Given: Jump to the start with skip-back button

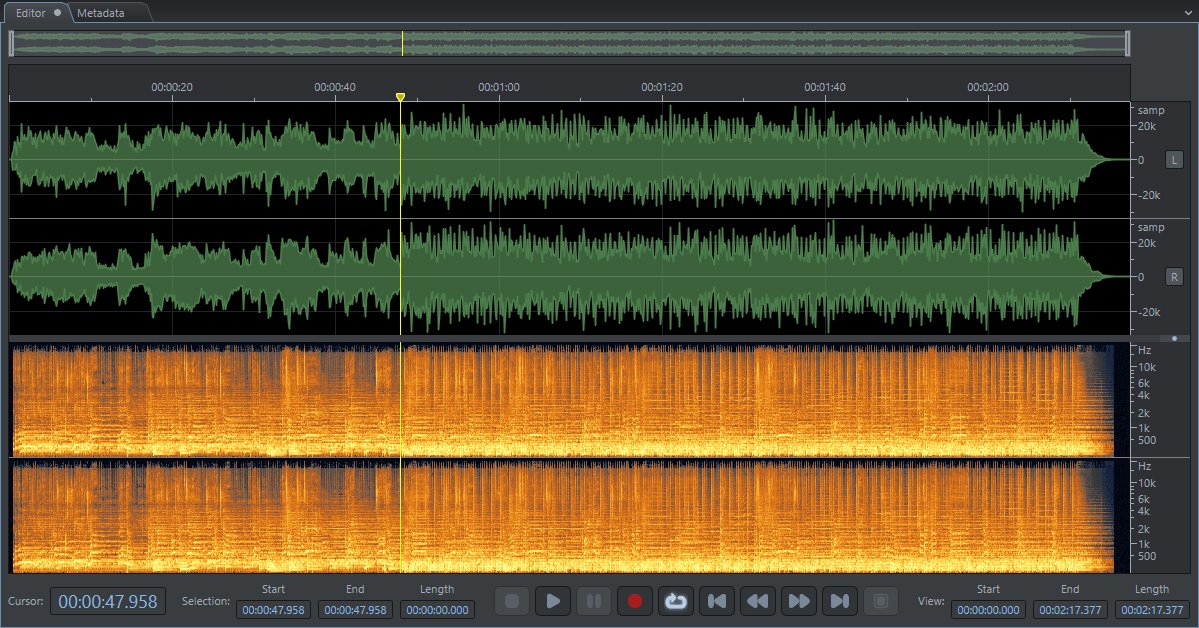Looking at the screenshot, I should [716, 601].
